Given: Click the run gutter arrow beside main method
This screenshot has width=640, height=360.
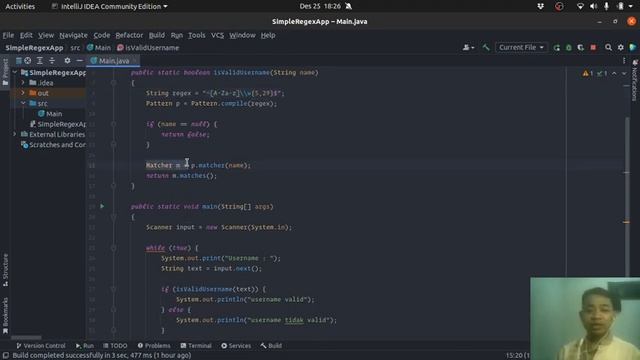Looking at the screenshot, I should click(102, 207).
